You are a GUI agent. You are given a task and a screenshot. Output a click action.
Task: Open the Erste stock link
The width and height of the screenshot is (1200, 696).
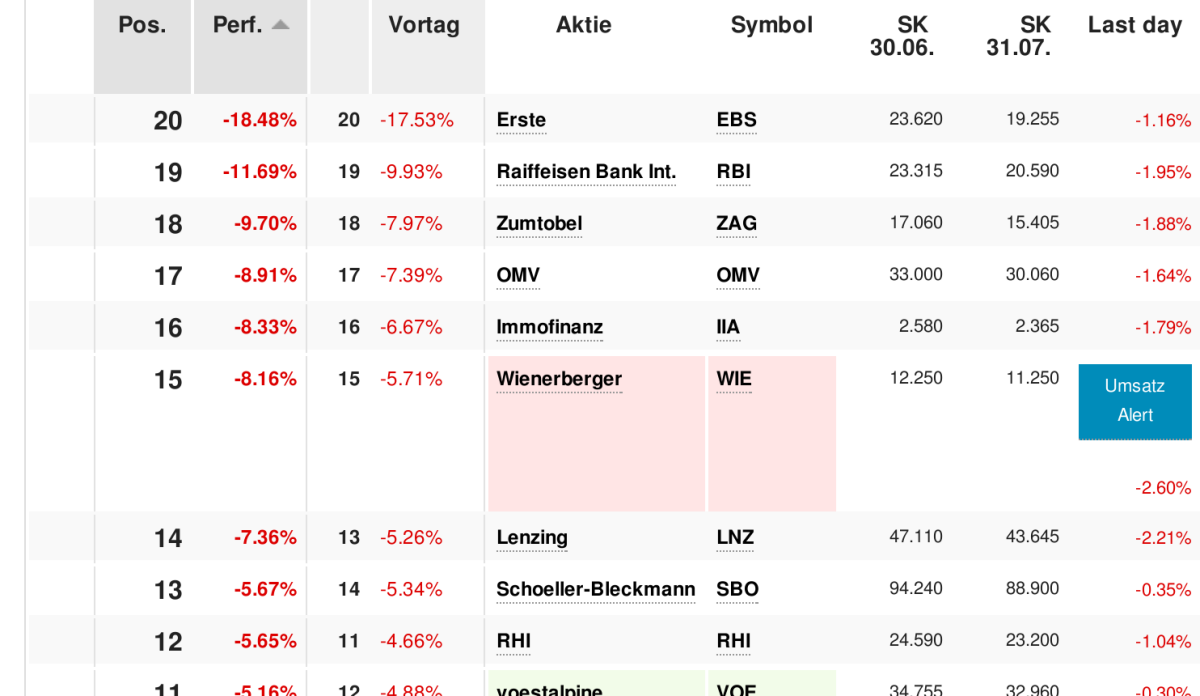[521, 120]
